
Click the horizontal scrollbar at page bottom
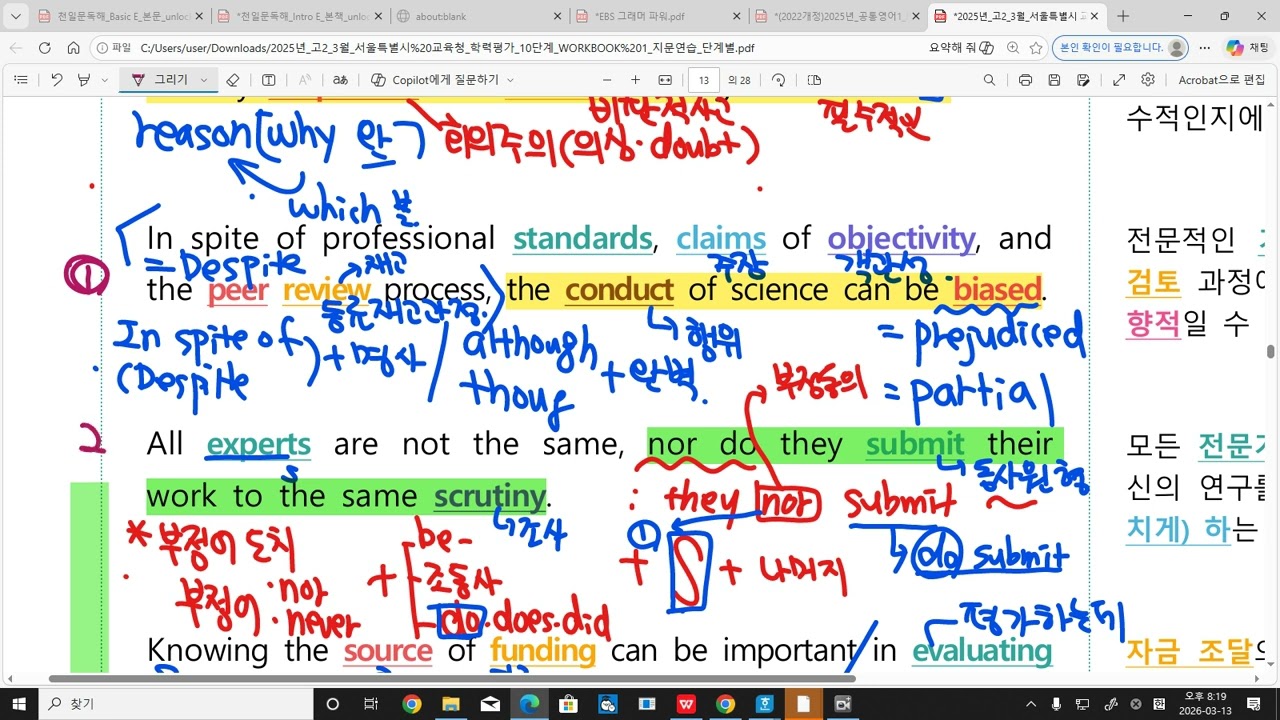tap(452, 679)
